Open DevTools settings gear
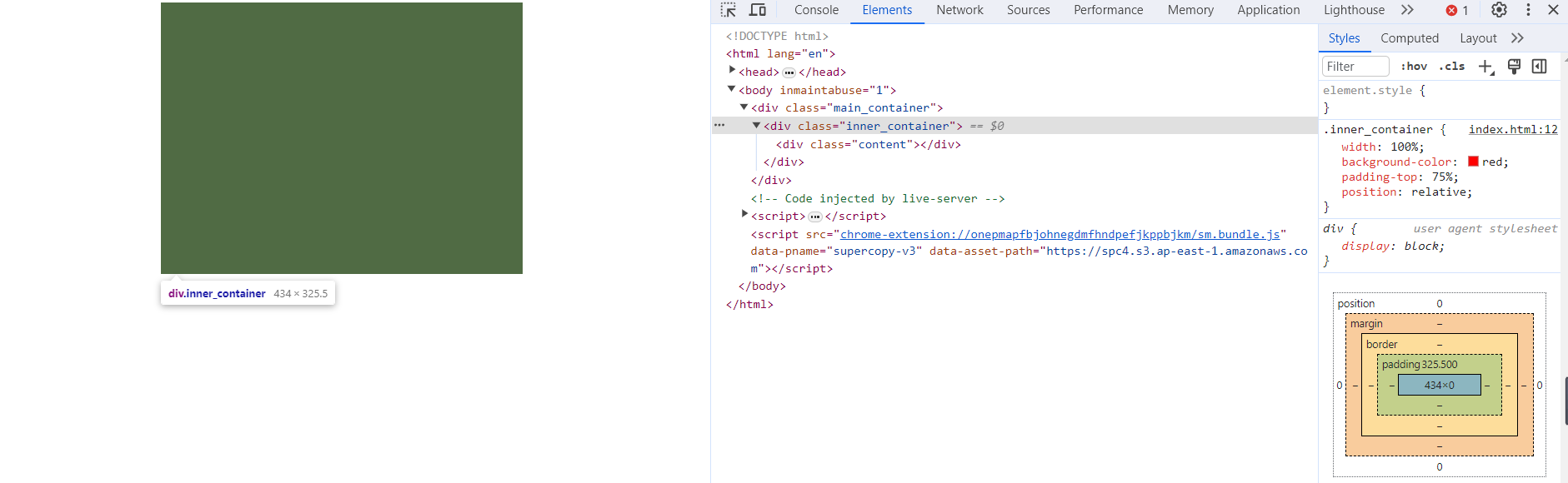Screen dimensions: 1568x483 [1499, 10]
